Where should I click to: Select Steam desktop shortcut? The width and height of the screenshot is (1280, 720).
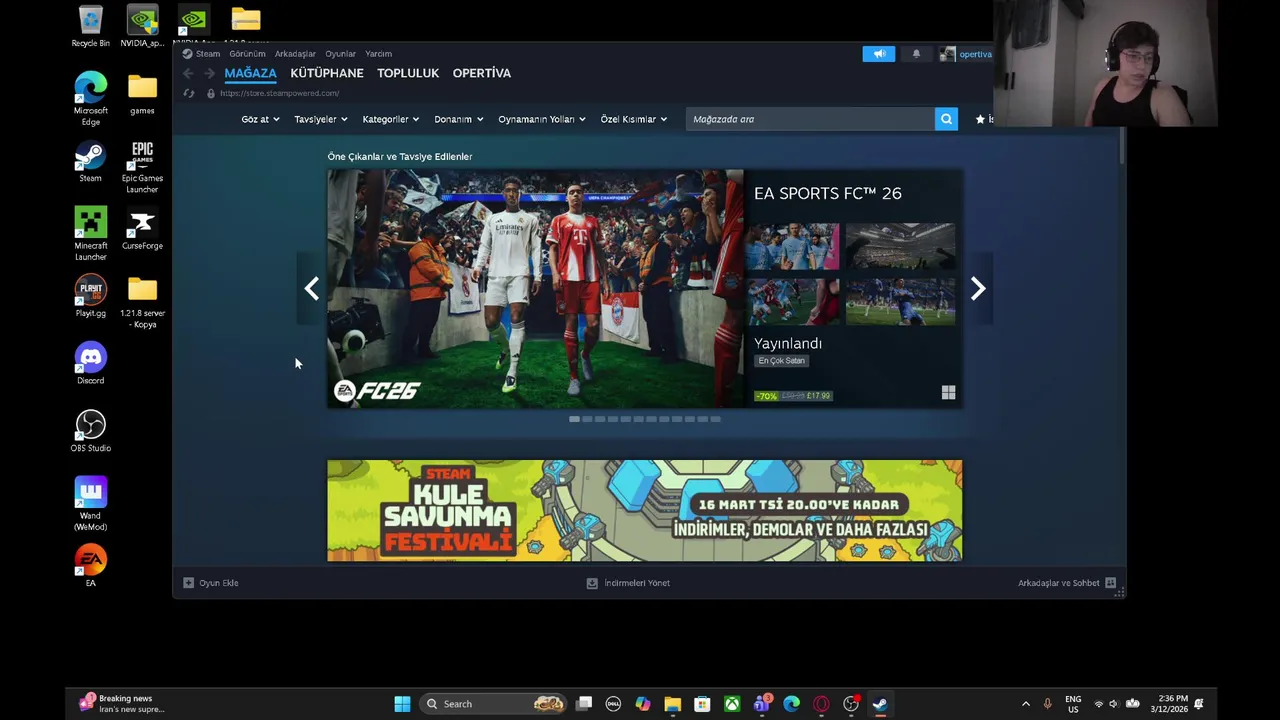tap(90, 162)
